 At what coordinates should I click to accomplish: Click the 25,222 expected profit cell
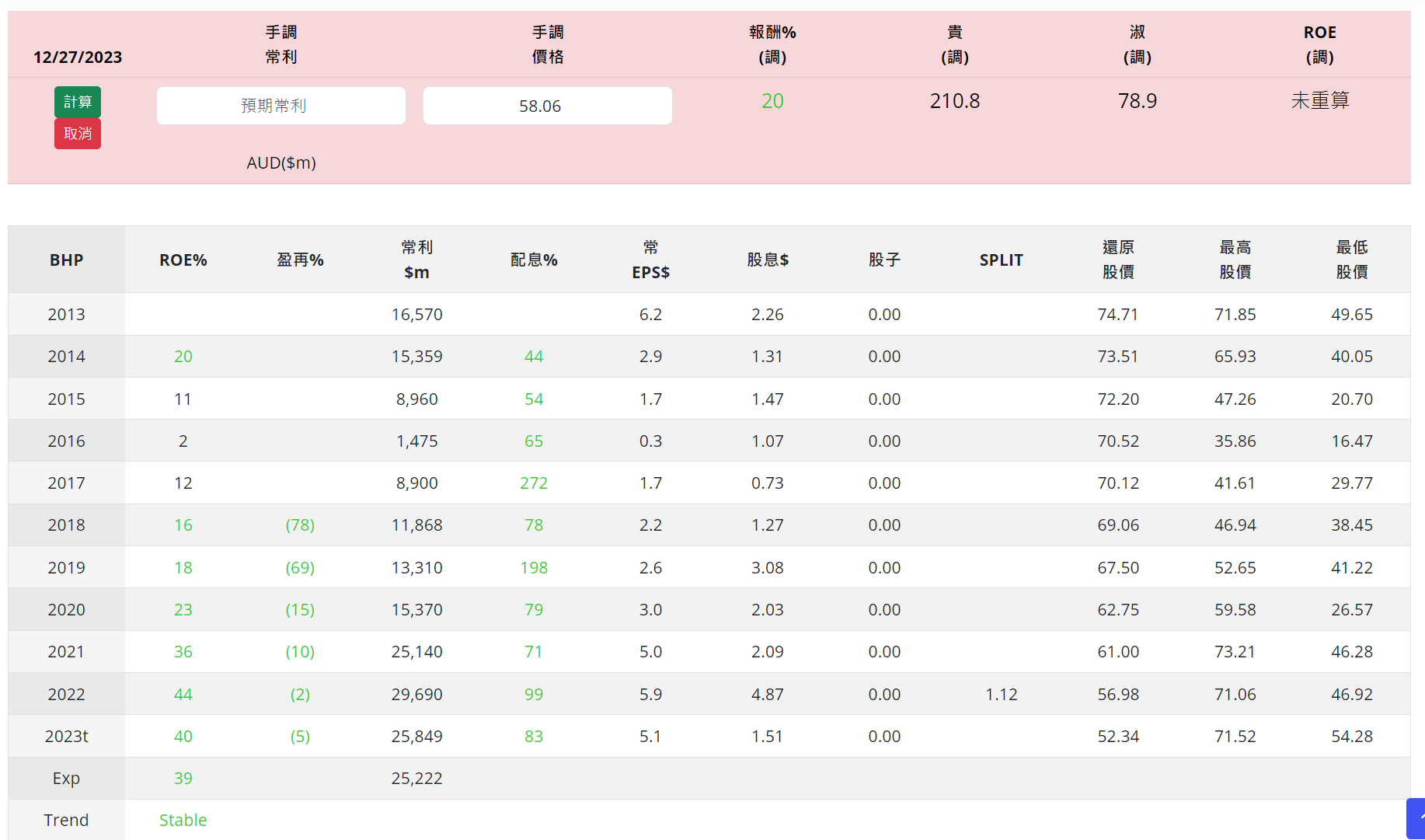[417, 779]
